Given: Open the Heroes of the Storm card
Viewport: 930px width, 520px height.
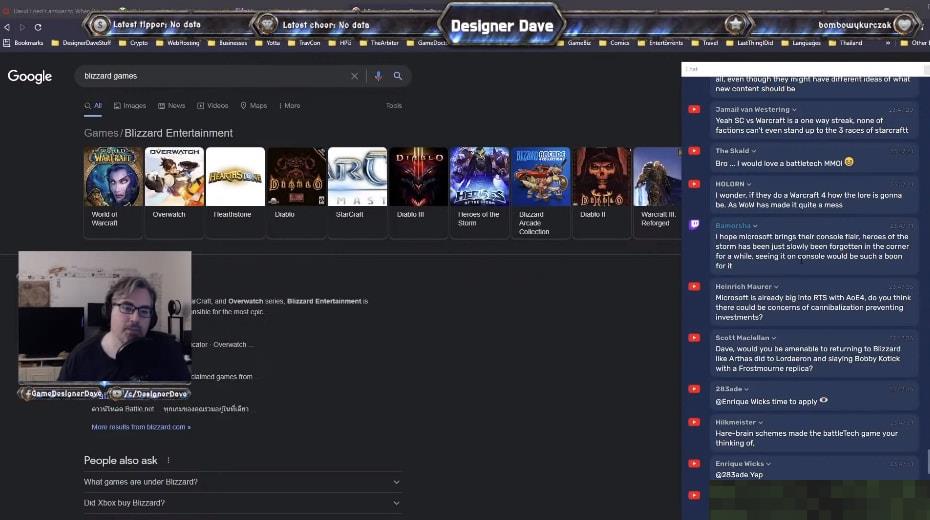Looking at the screenshot, I should click(x=479, y=192).
